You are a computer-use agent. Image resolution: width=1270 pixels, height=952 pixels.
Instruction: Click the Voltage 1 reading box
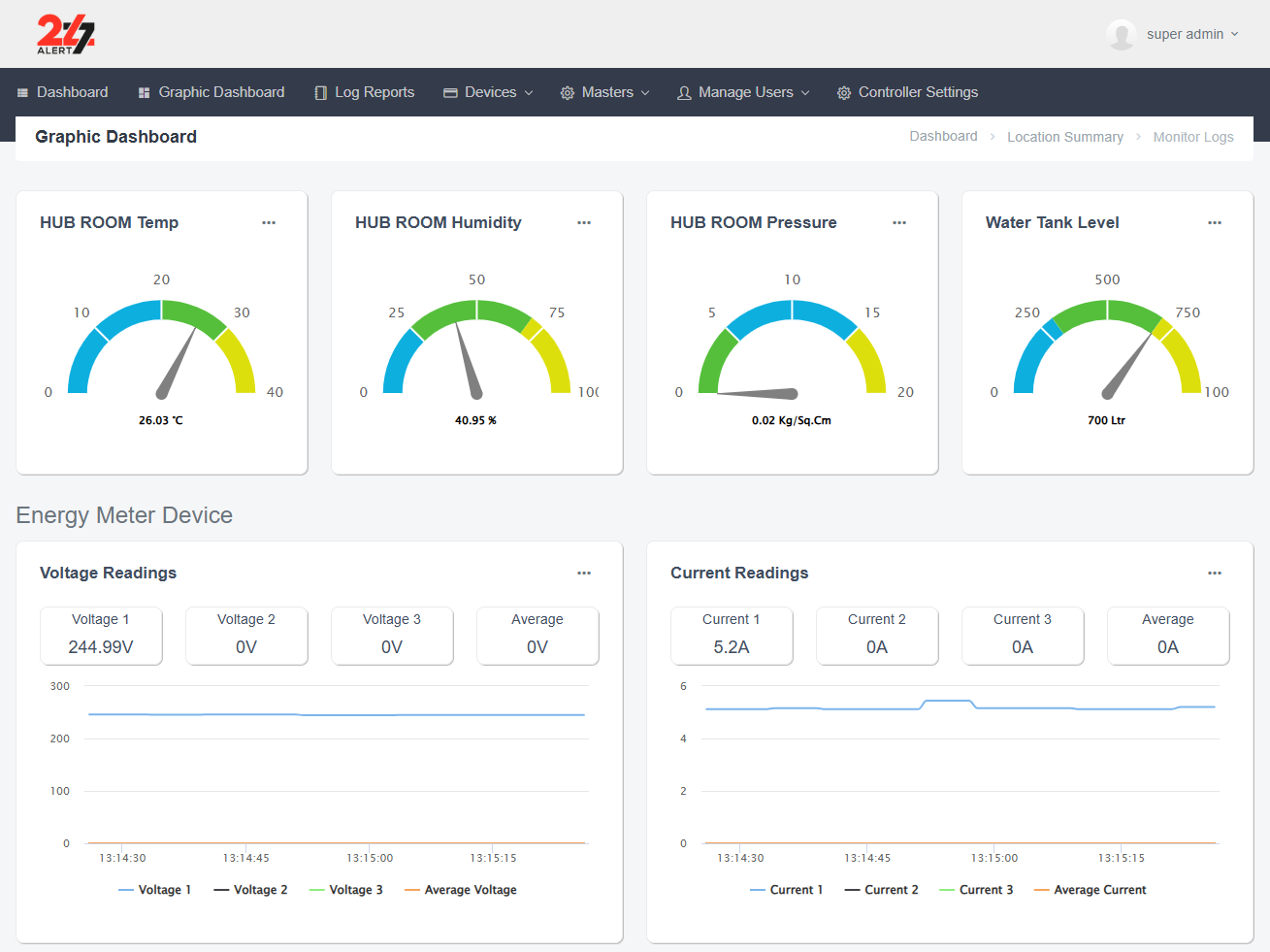(101, 636)
